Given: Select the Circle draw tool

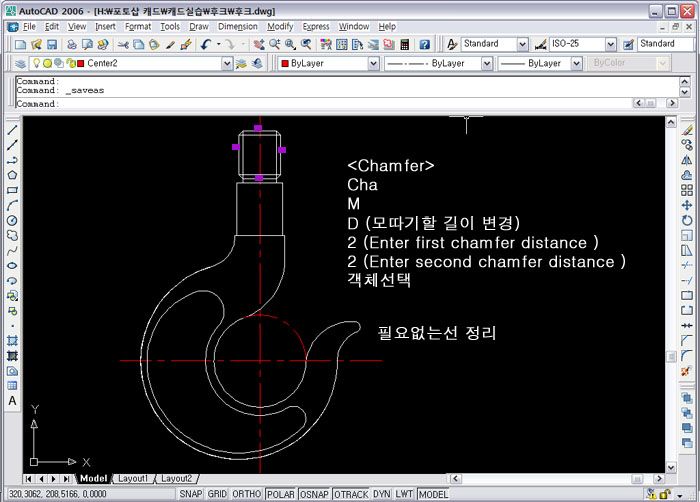Looking at the screenshot, I should coord(12,221).
